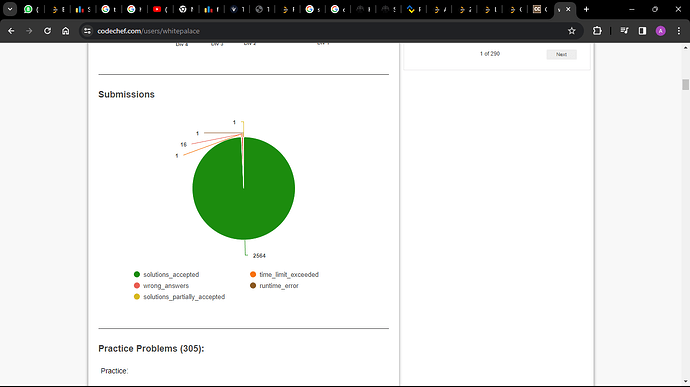Toggle runtime_error legend brown dot

253,286
